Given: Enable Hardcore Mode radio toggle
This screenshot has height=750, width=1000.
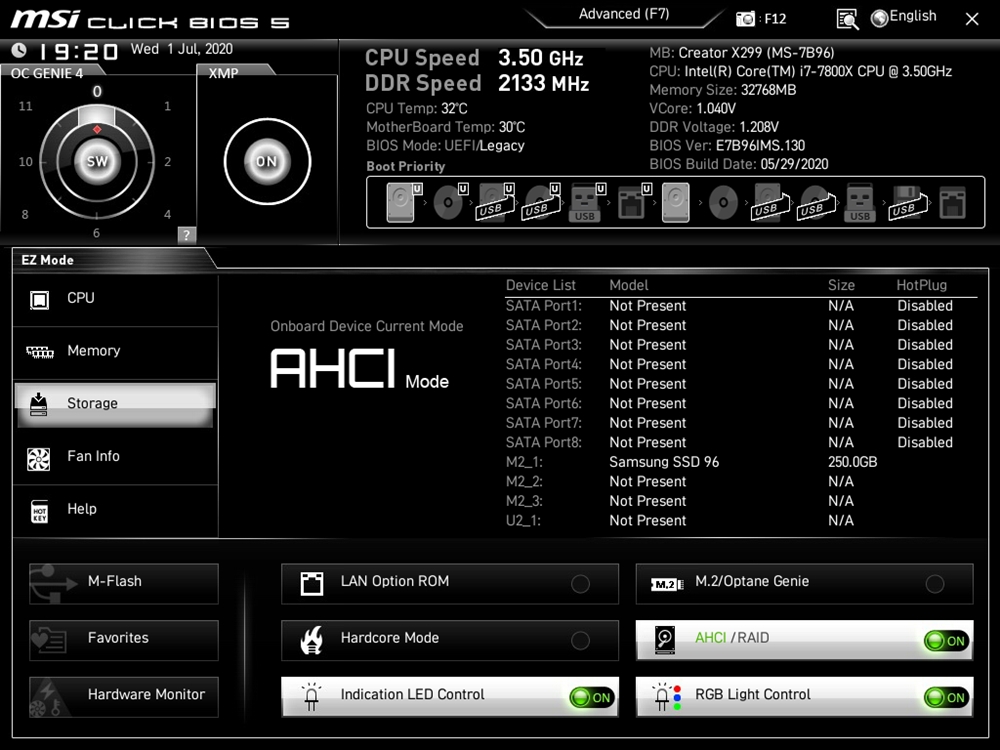Looking at the screenshot, I should (x=580, y=640).
